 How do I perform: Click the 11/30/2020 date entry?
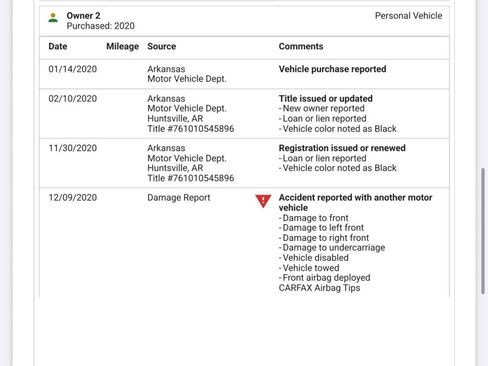(73, 148)
